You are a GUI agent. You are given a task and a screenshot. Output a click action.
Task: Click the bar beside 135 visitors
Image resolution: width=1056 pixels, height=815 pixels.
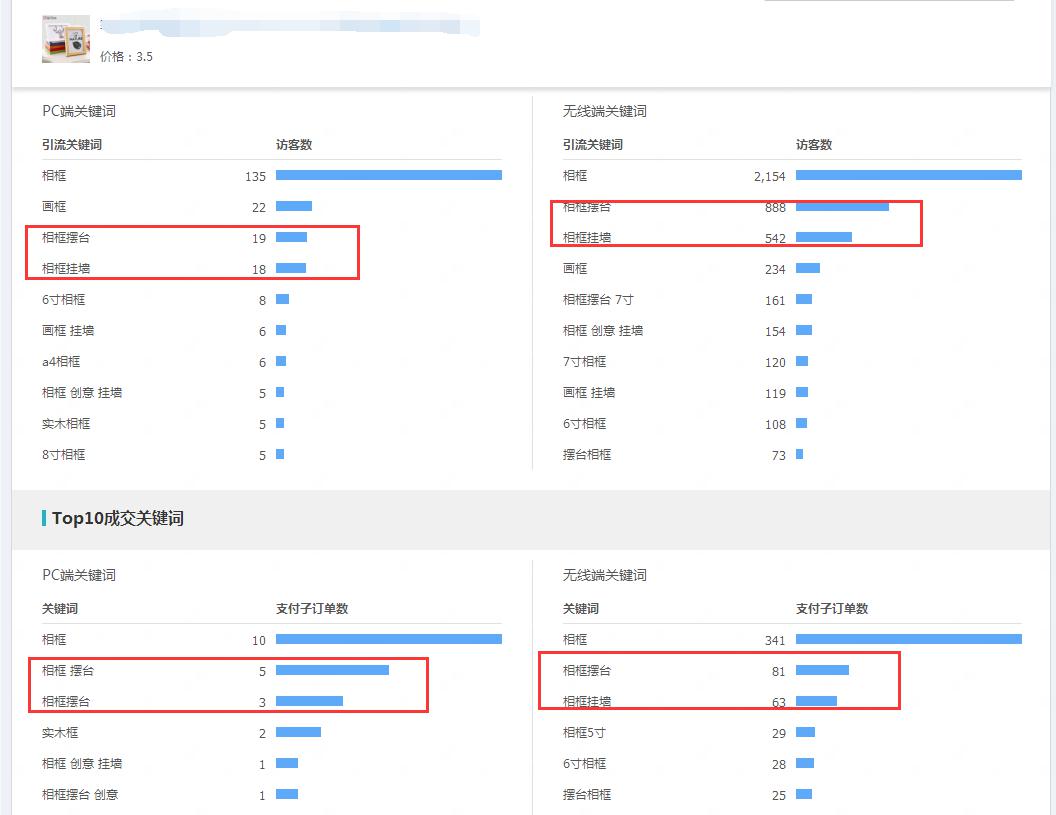pos(388,175)
